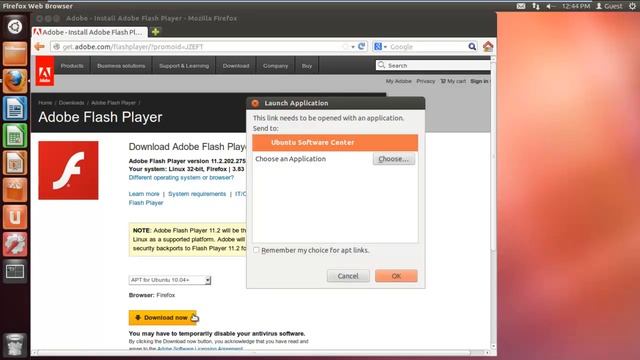Open the Ubuntu Dash home launcher

click(15, 27)
